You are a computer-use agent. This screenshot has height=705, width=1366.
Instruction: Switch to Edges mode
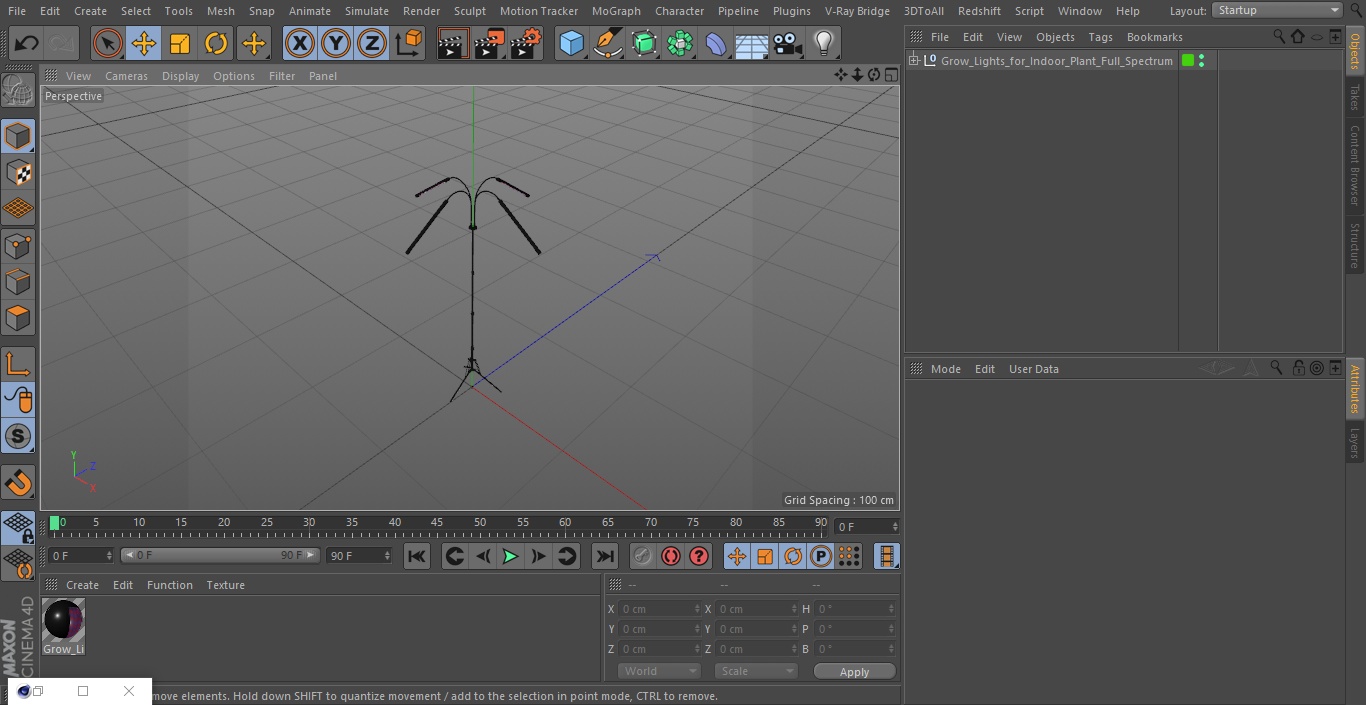[x=18, y=282]
